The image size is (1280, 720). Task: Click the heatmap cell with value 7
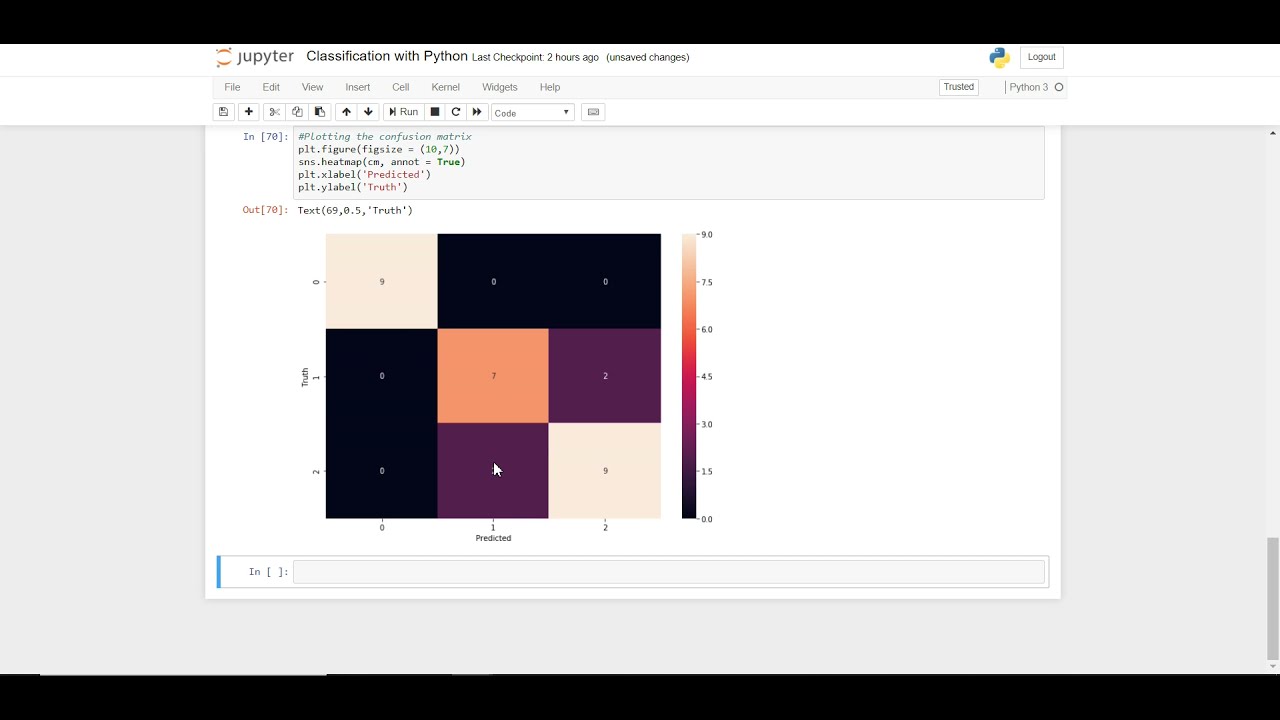tap(493, 376)
